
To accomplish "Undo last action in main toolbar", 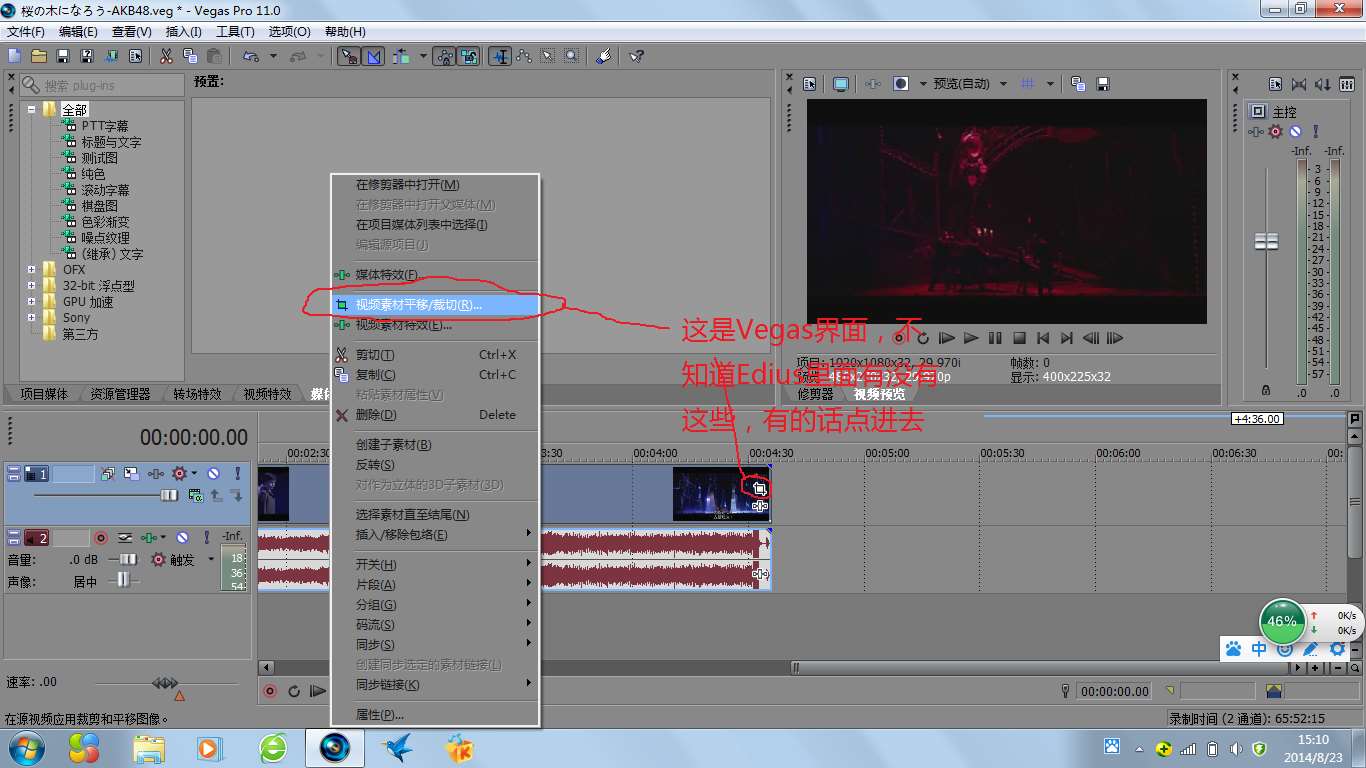I will 250,56.
